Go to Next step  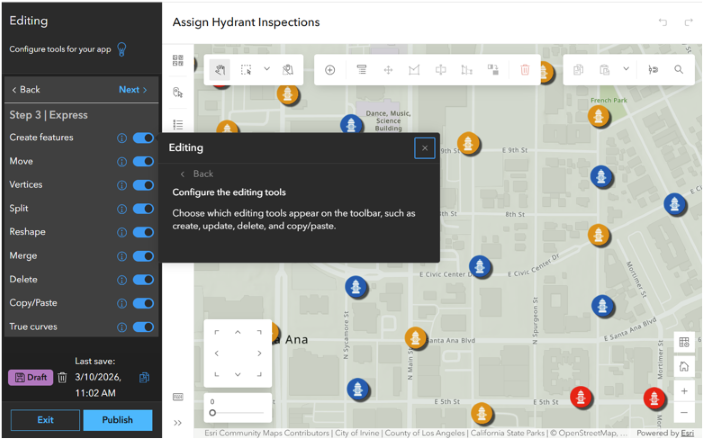click(x=133, y=89)
